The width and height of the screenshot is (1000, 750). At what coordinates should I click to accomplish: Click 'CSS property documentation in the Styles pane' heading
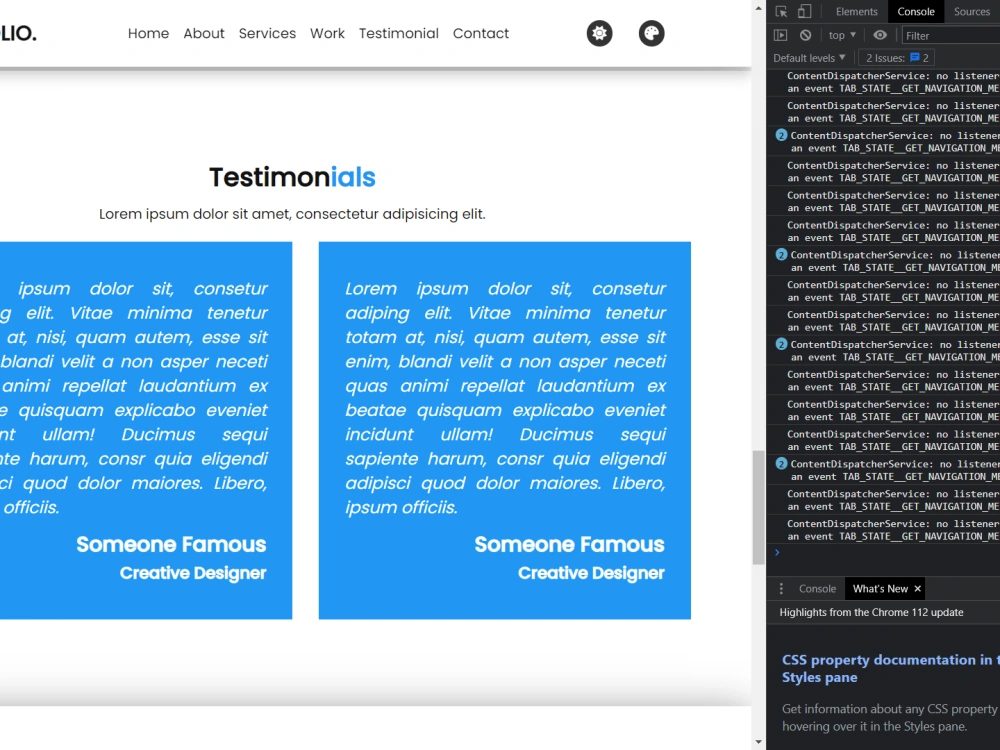(x=890, y=668)
